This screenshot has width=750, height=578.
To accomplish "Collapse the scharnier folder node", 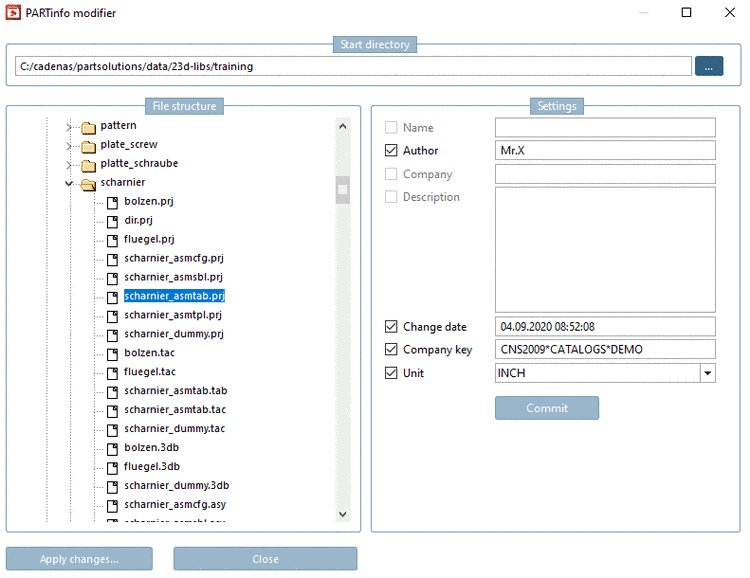I will click(x=69, y=183).
